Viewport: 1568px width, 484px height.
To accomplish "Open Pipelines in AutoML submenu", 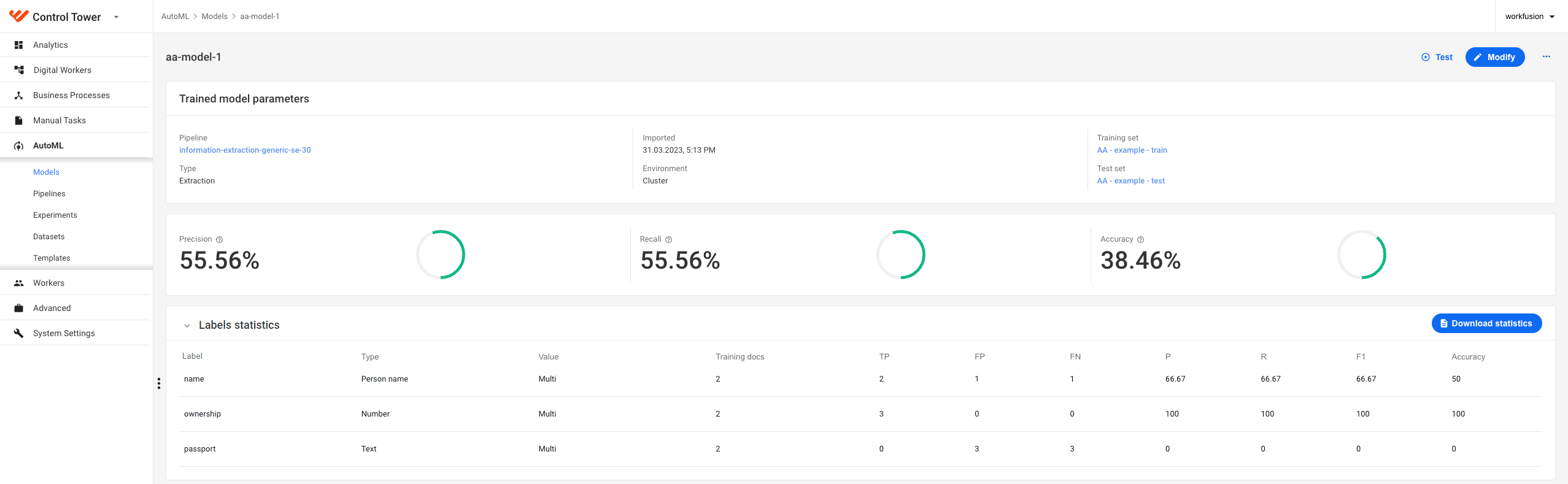I will (x=49, y=194).
